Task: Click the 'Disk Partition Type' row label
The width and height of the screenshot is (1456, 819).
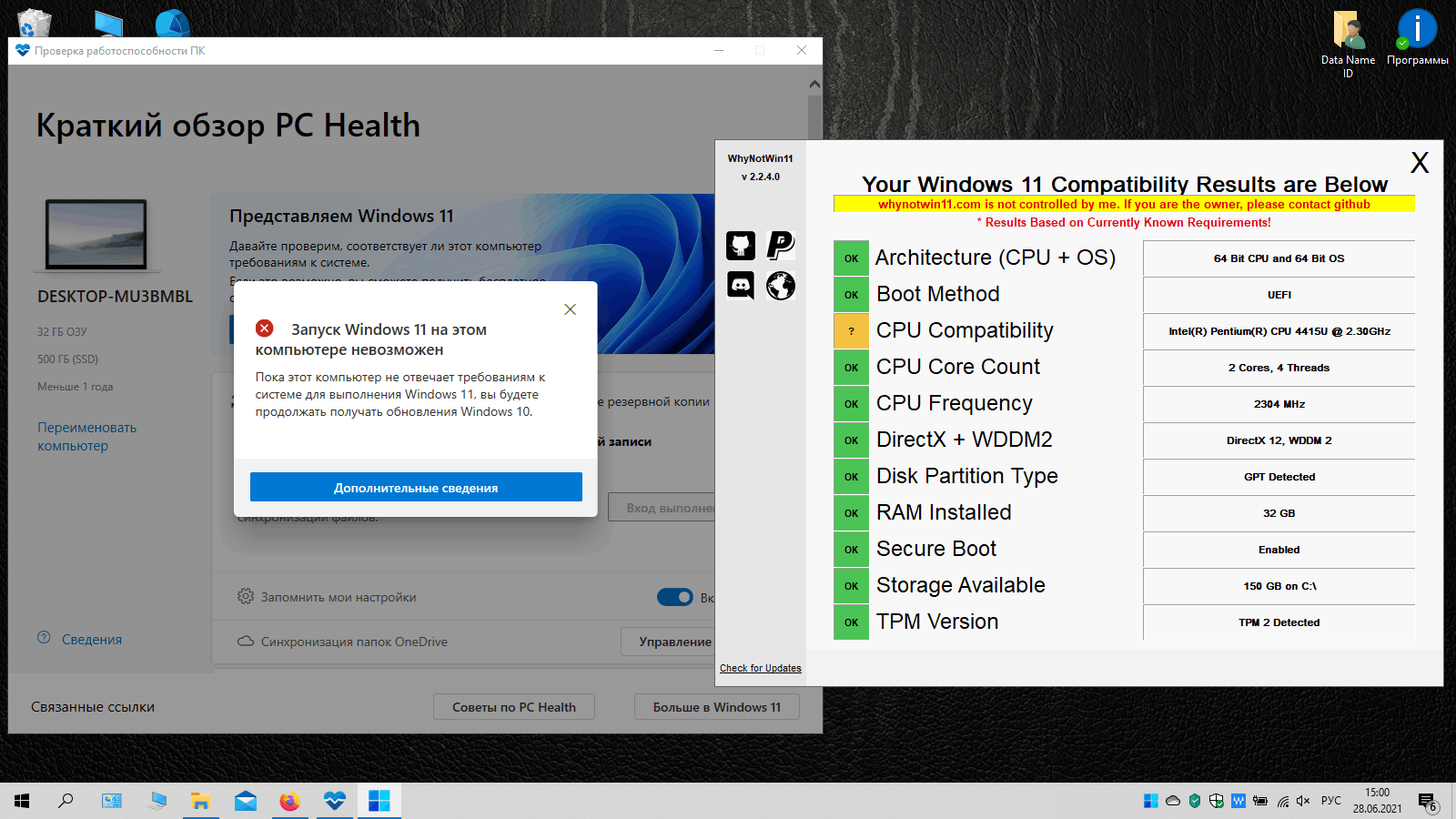Action: coord(966,476)
